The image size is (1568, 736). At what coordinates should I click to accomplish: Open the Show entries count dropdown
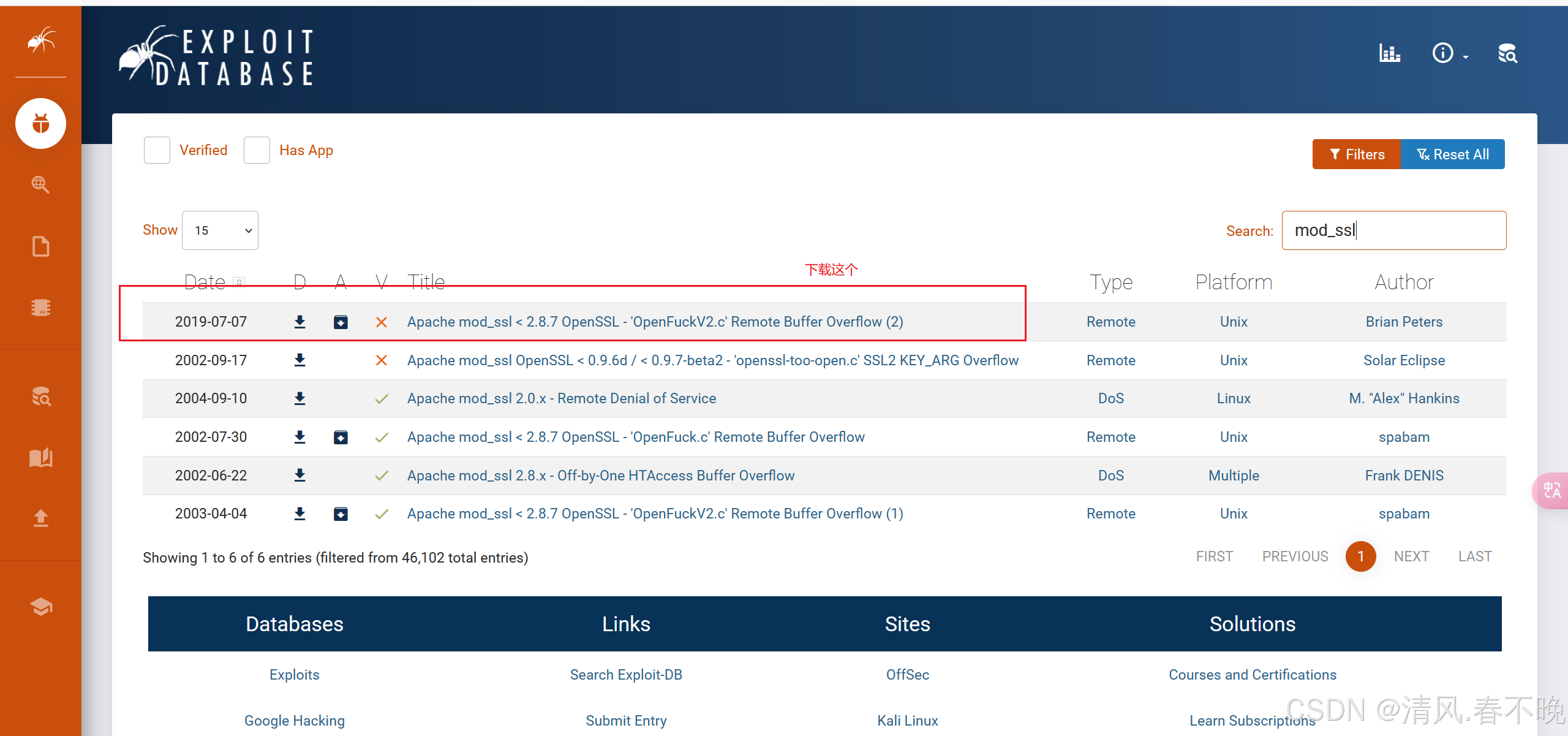coord(220,230)
